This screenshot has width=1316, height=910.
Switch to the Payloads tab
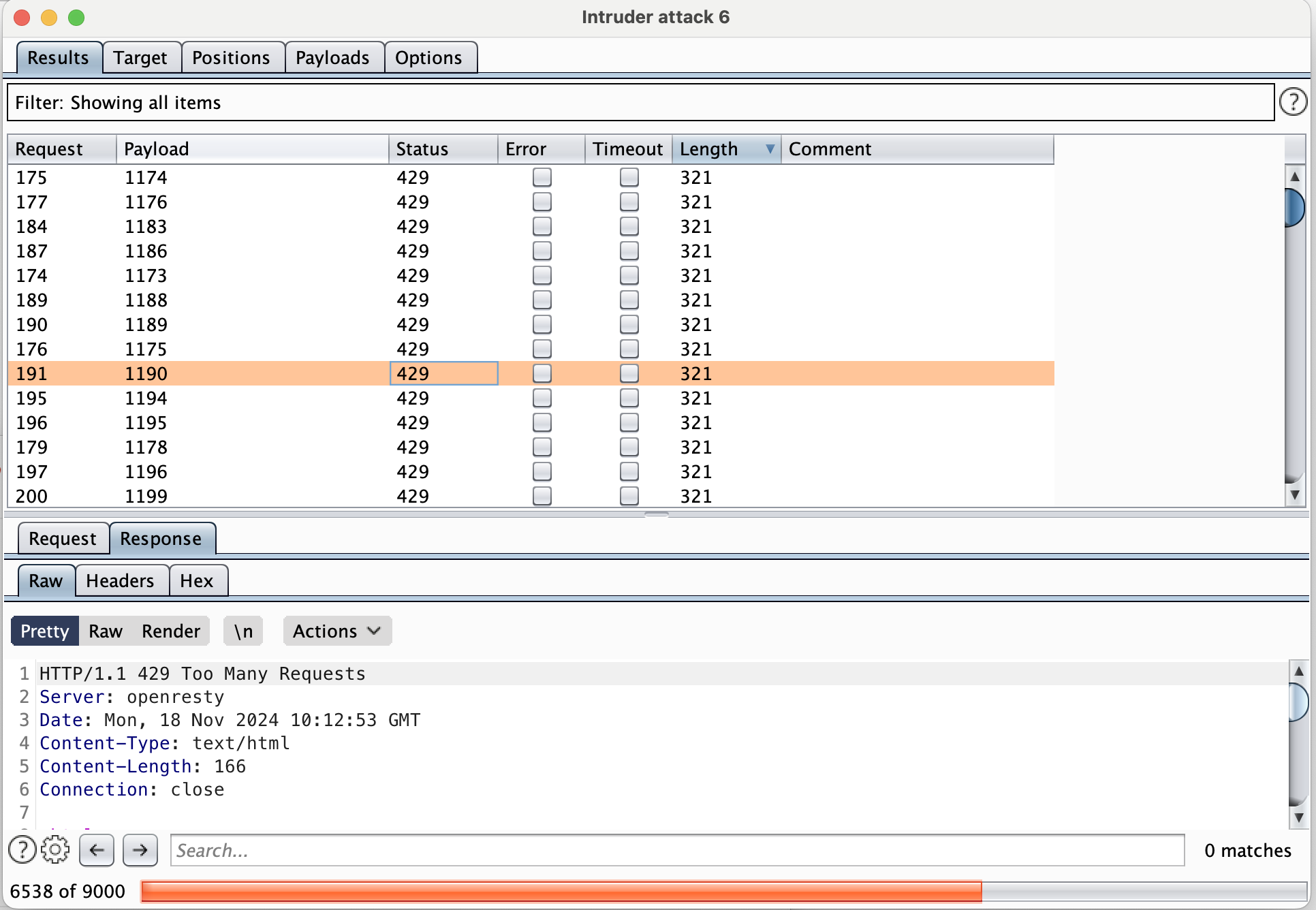[x=332, y=58]
